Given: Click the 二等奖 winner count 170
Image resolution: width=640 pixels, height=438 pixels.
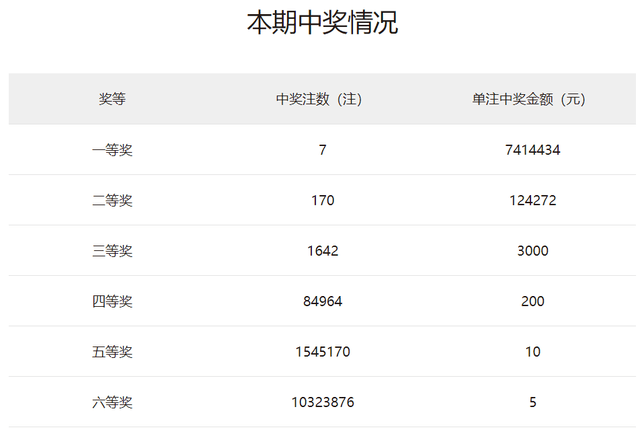Looking at the screenshot, I should [322, 200].
